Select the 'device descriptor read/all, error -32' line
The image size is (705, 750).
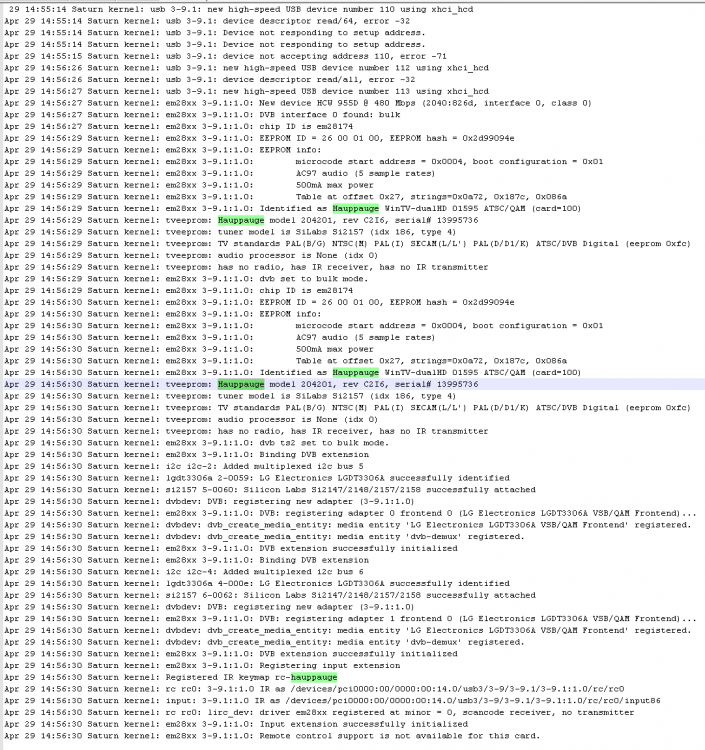coord(209,79)
